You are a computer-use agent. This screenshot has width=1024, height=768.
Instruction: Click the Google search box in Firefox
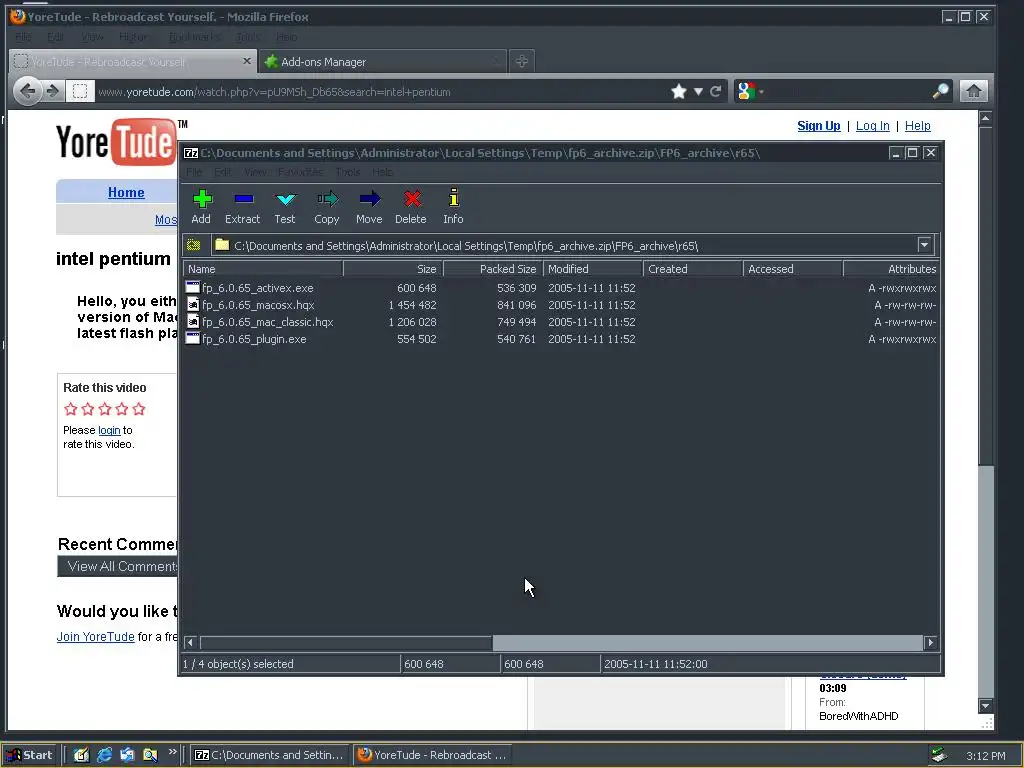click(846, 91)
